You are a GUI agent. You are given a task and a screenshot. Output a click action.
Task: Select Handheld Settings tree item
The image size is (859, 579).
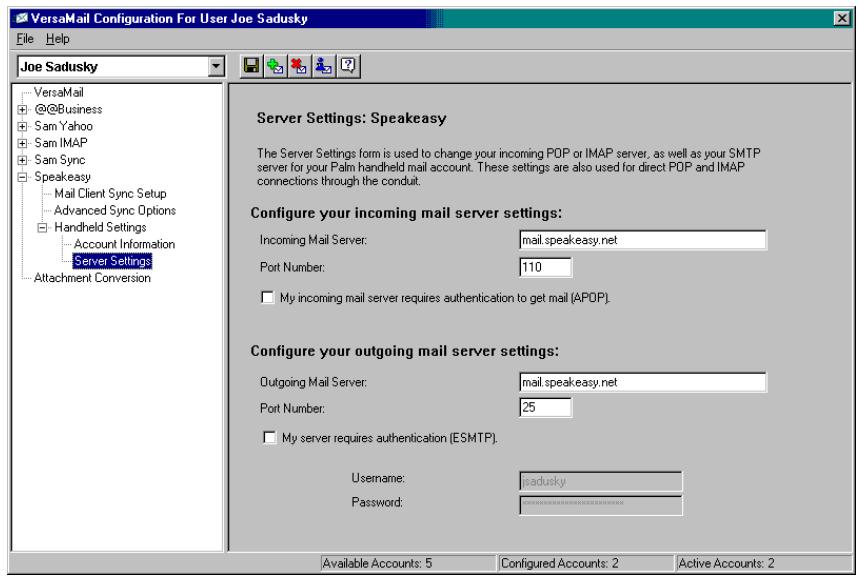[x=100, y=227]
